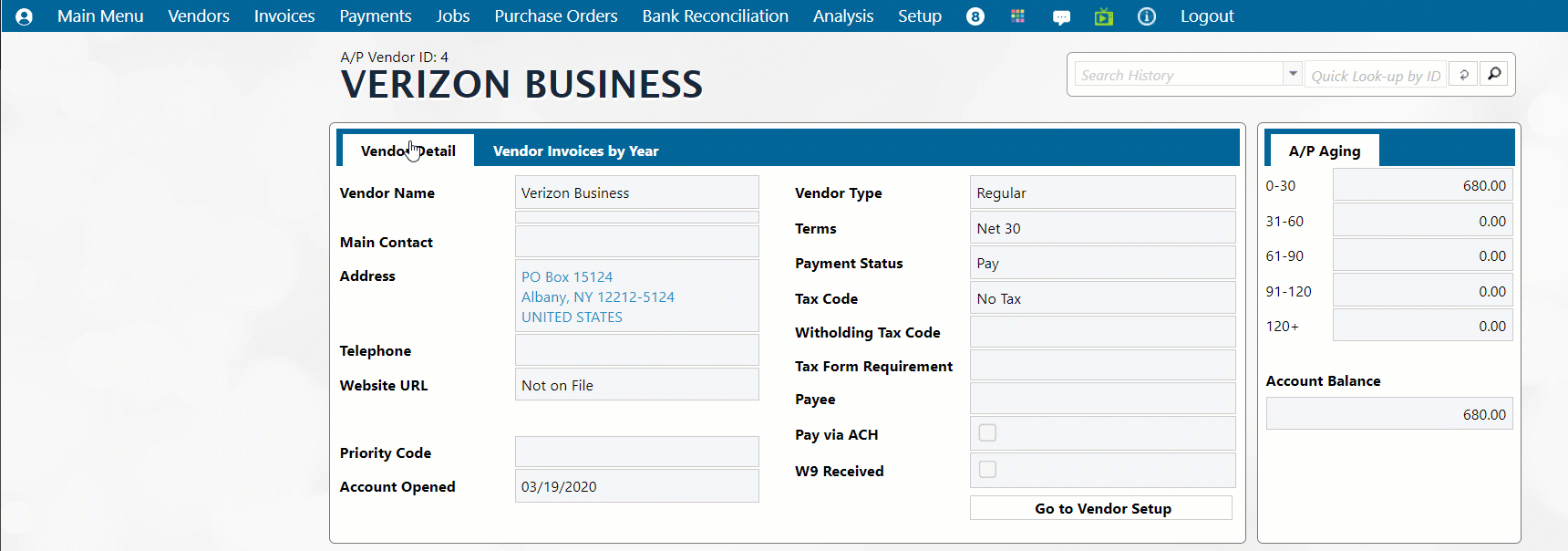Click the PO Box 15124 address link
Viewport: 1568px width, 551px height.
coord(567,277)
